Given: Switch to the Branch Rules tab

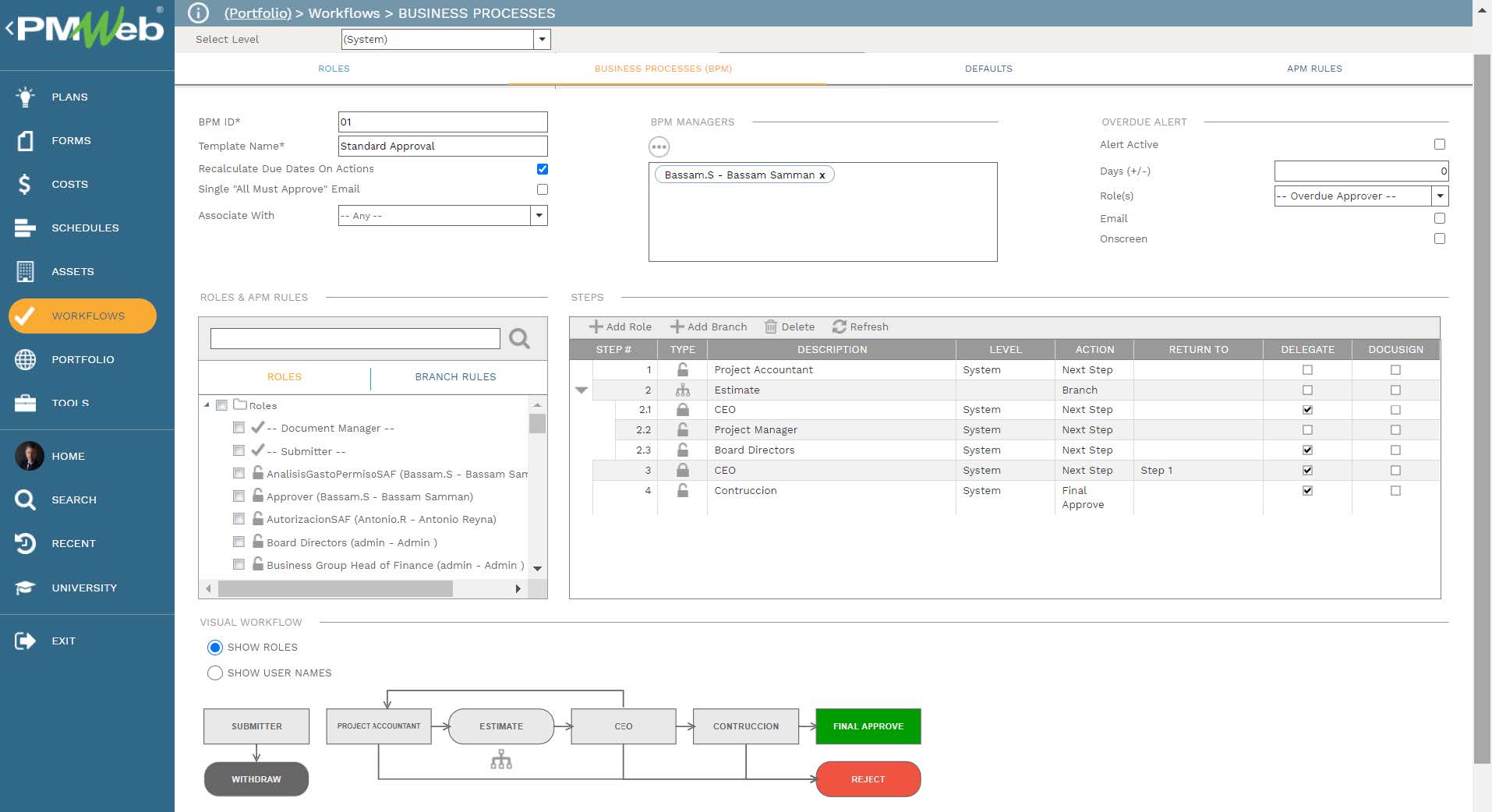Looking at the screenshot, I should (x=456, y=376).
